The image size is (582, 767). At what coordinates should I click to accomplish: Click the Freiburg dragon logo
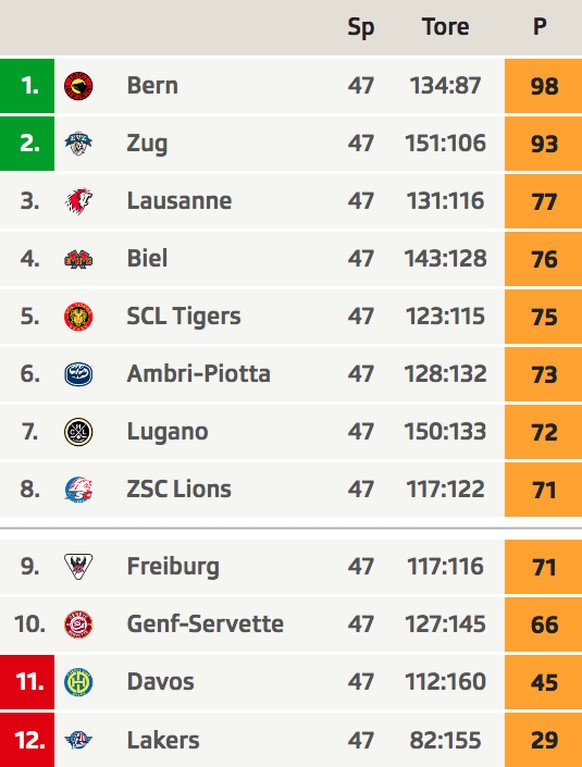78,566
